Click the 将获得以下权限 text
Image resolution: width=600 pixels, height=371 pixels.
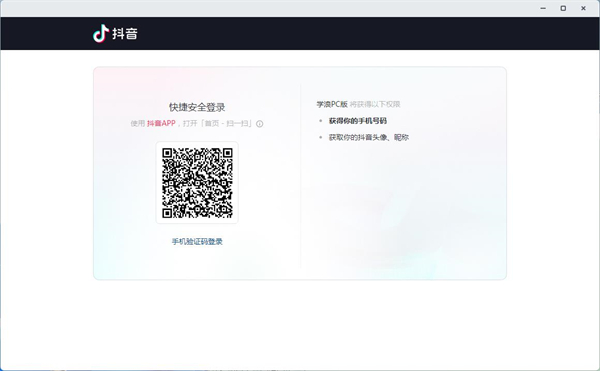click(375, 104)
